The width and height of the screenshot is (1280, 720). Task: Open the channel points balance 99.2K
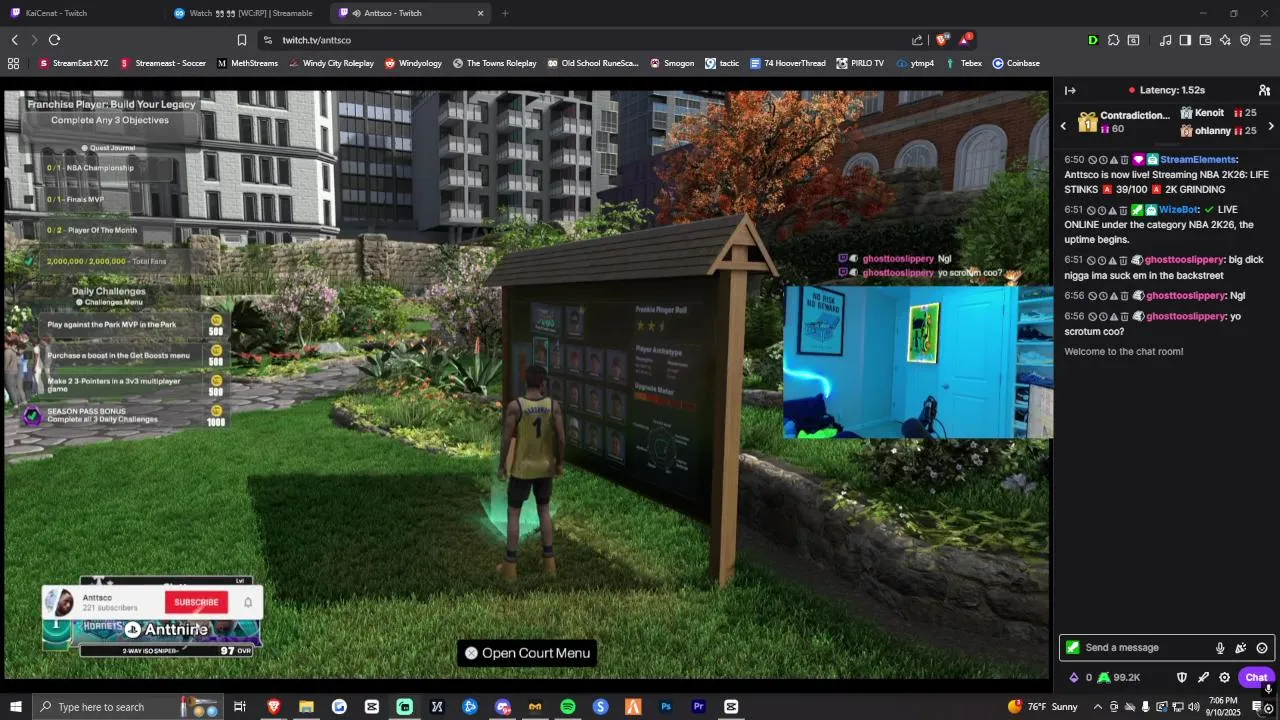(1119, 678)
